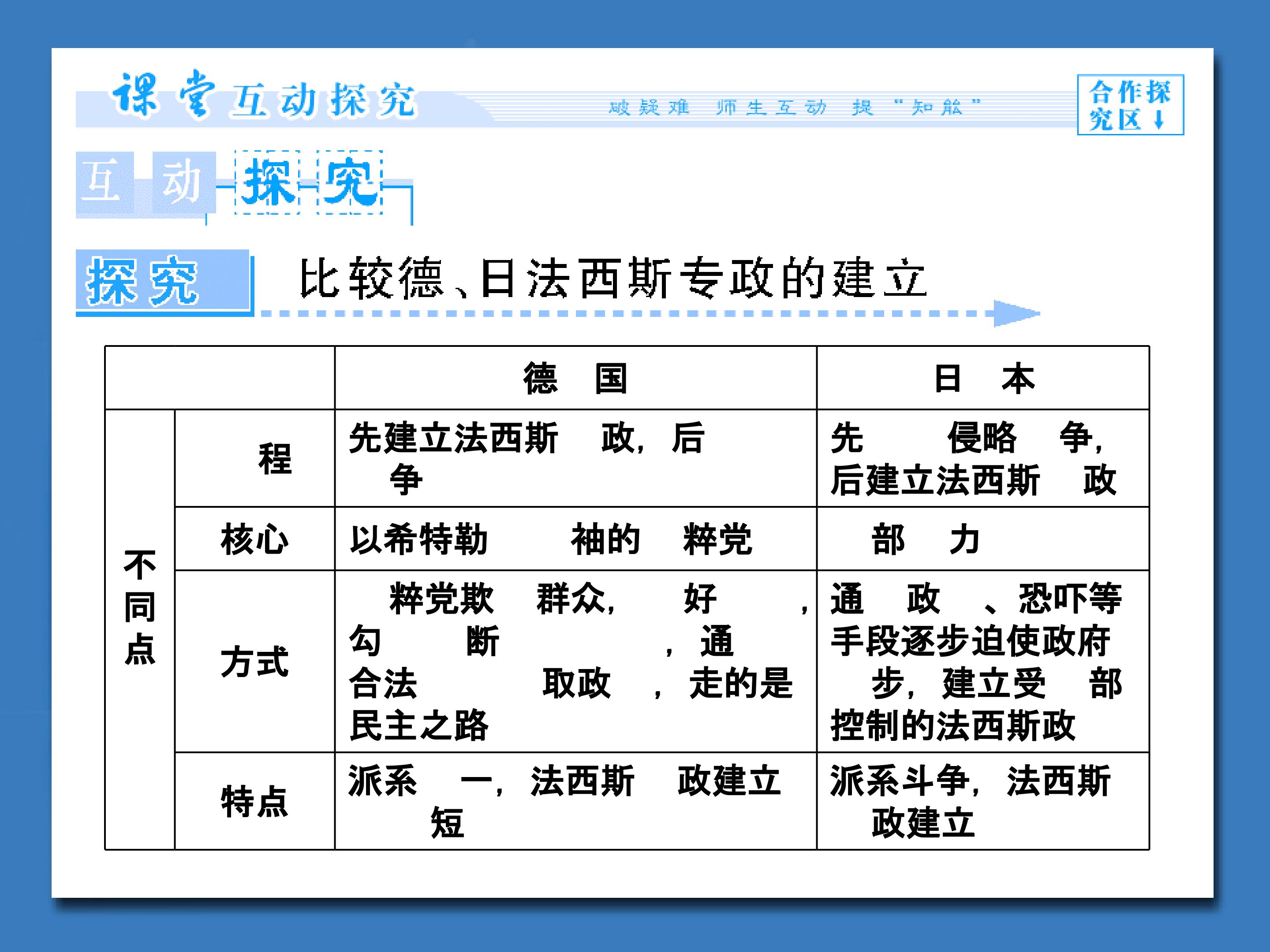
Task: Click the 以希特勒 cell for Germany
Action: 575,539
